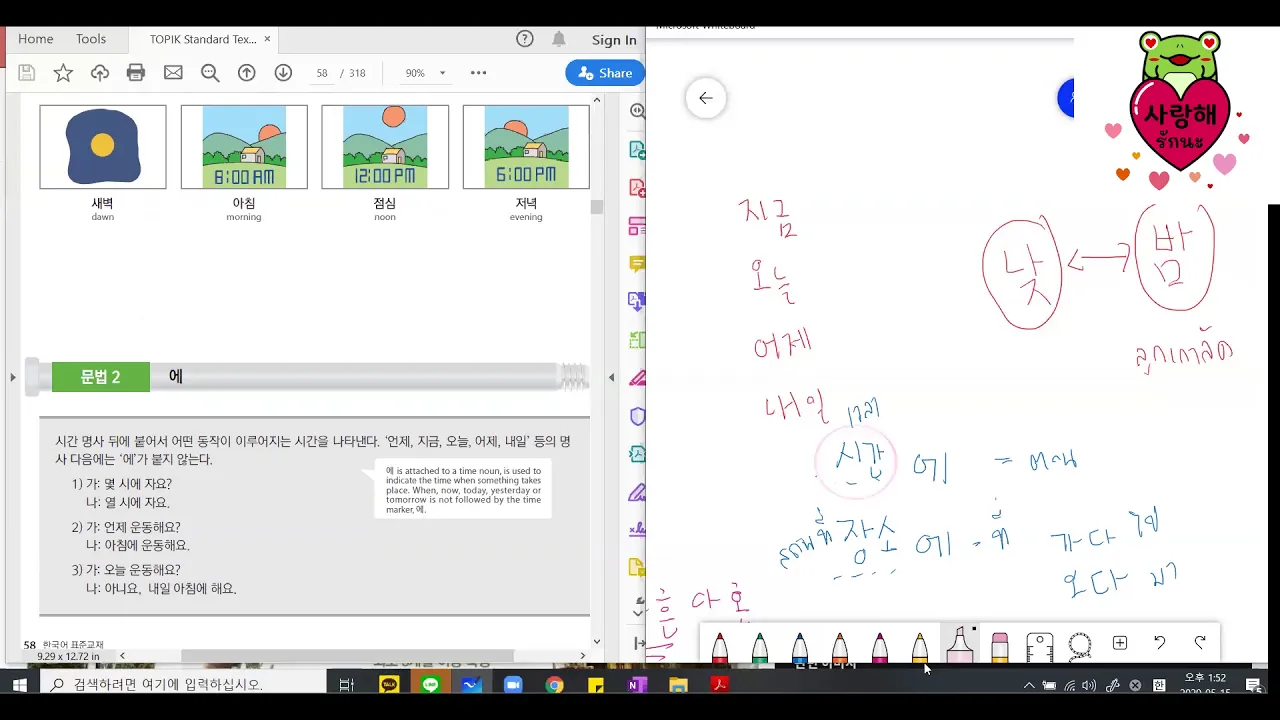Image resolution: width=1280 pixels, height=720 pixels.
Task: Open Adobe Acrobat from the taskbar
Action: coord(719,685)
